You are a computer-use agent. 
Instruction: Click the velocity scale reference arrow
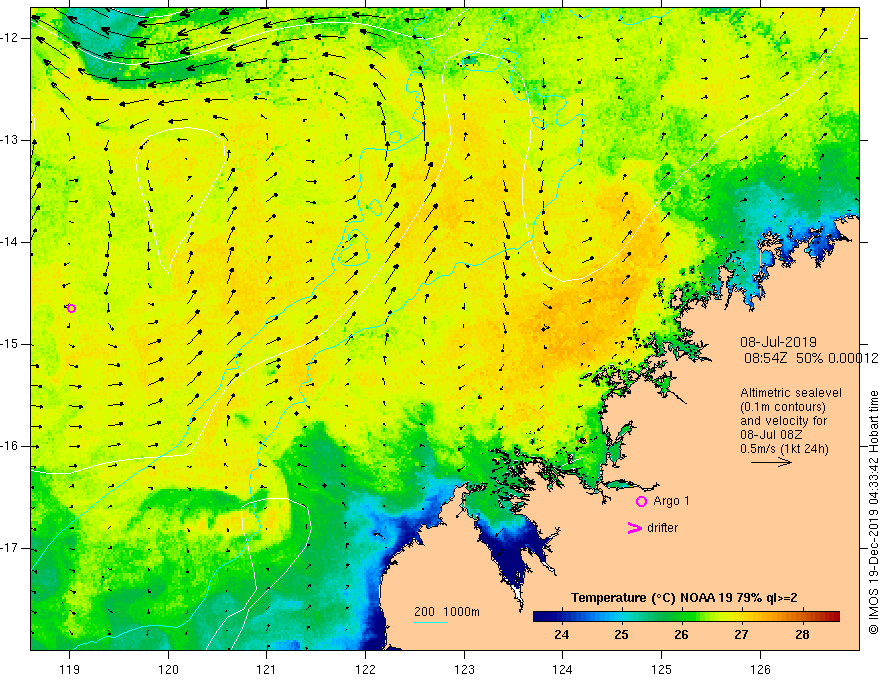click(x=771, y=462)
